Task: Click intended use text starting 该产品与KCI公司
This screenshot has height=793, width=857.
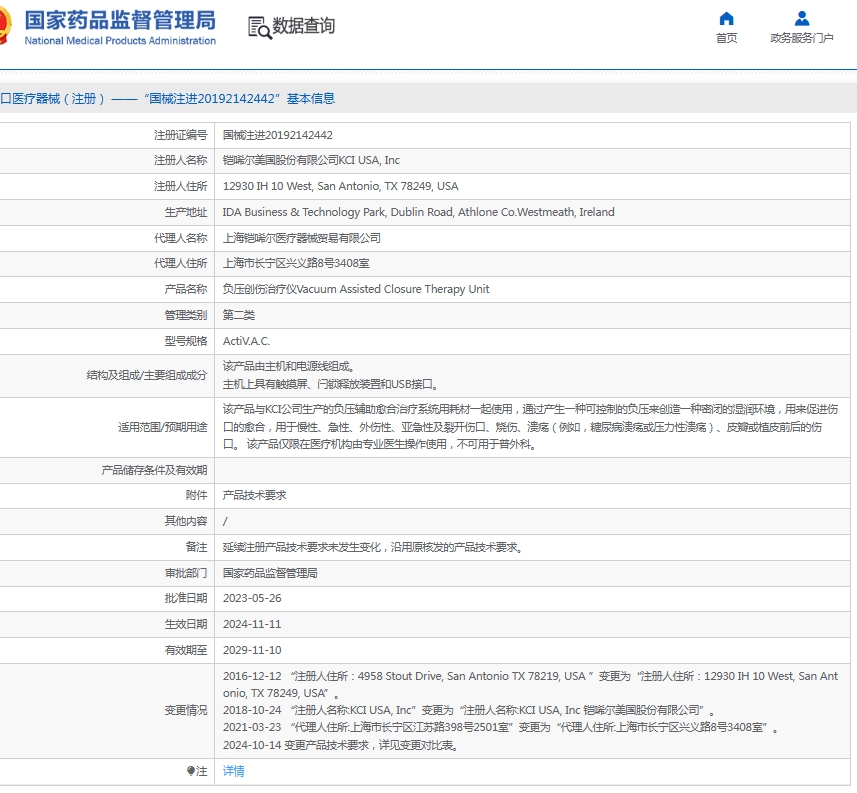Action: pyautogui.click(x=530, y=427)
